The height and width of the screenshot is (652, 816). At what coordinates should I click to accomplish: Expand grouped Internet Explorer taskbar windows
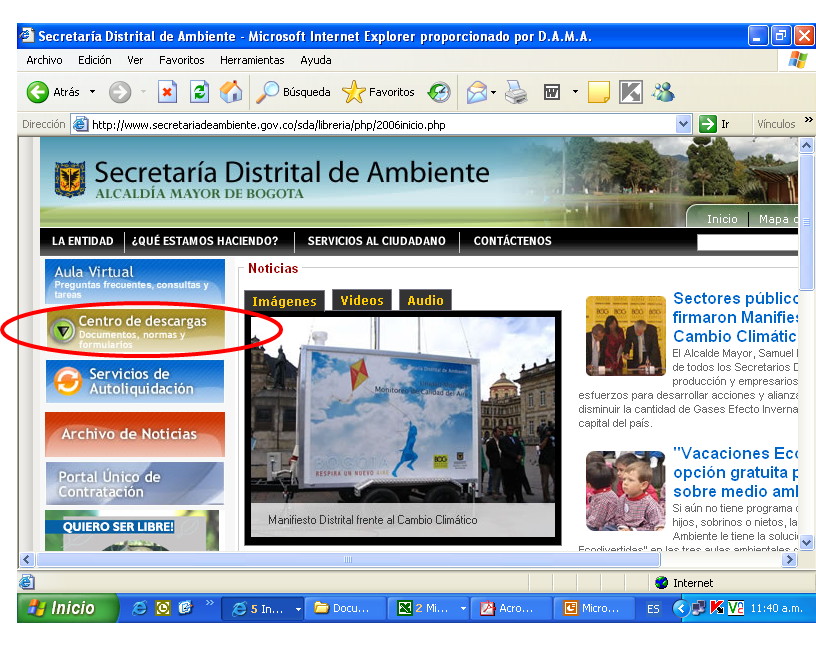(298, 608)
